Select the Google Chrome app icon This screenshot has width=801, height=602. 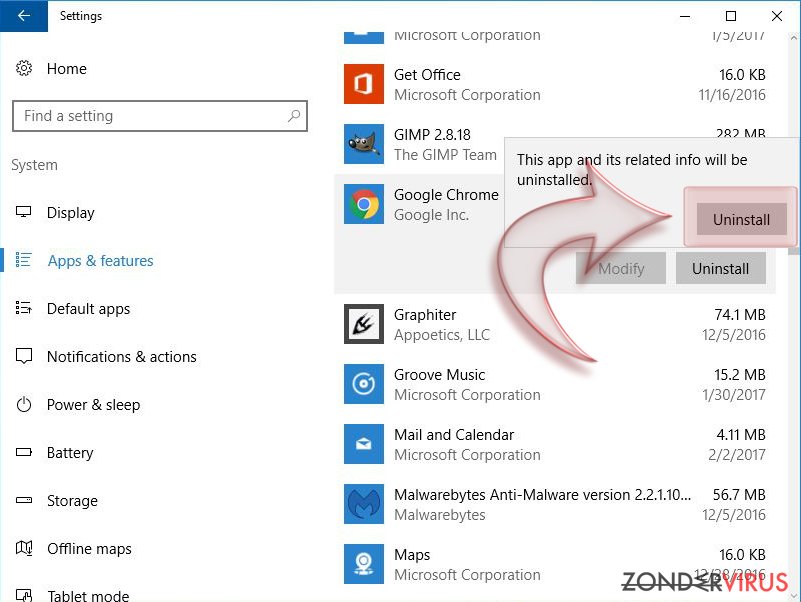pyautogui.click(x=364, y=204)
